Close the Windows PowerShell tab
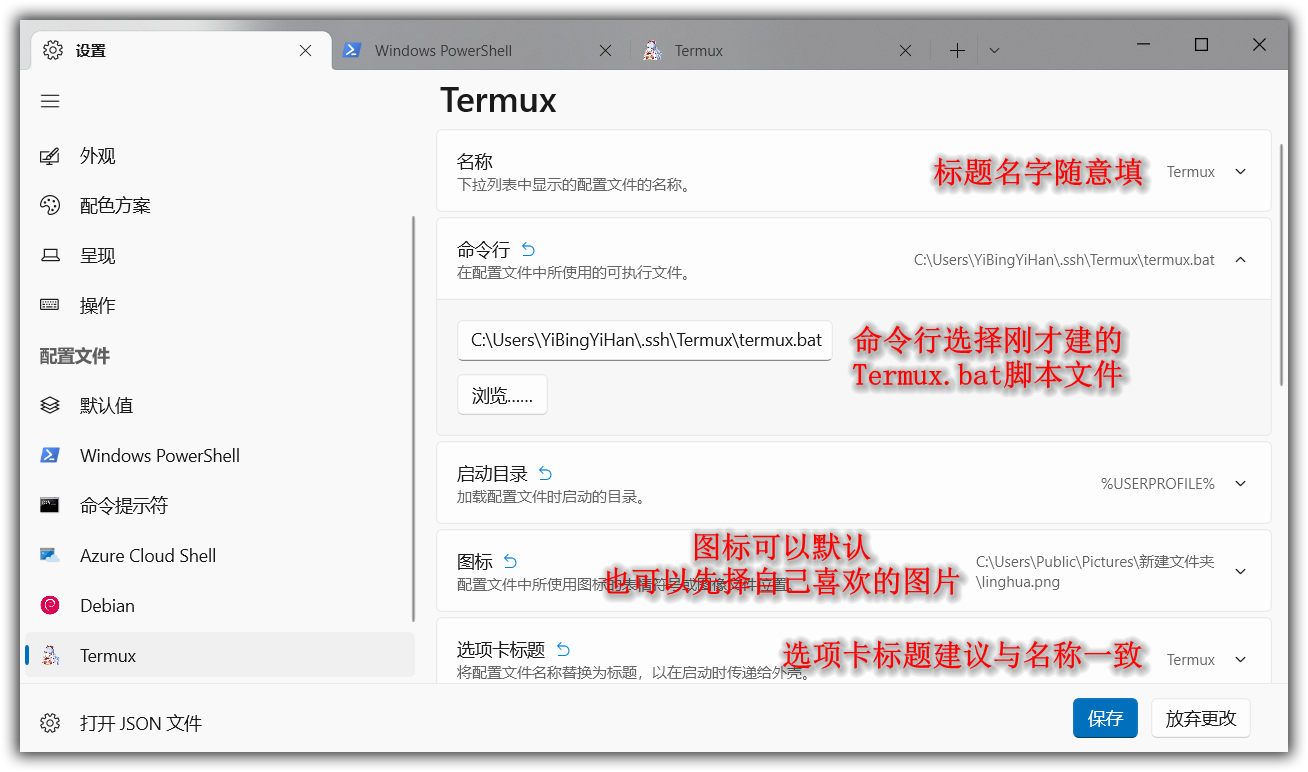The height and width of the screenshot is (772, 1308). pyautogui.click(x=605, y=50)
